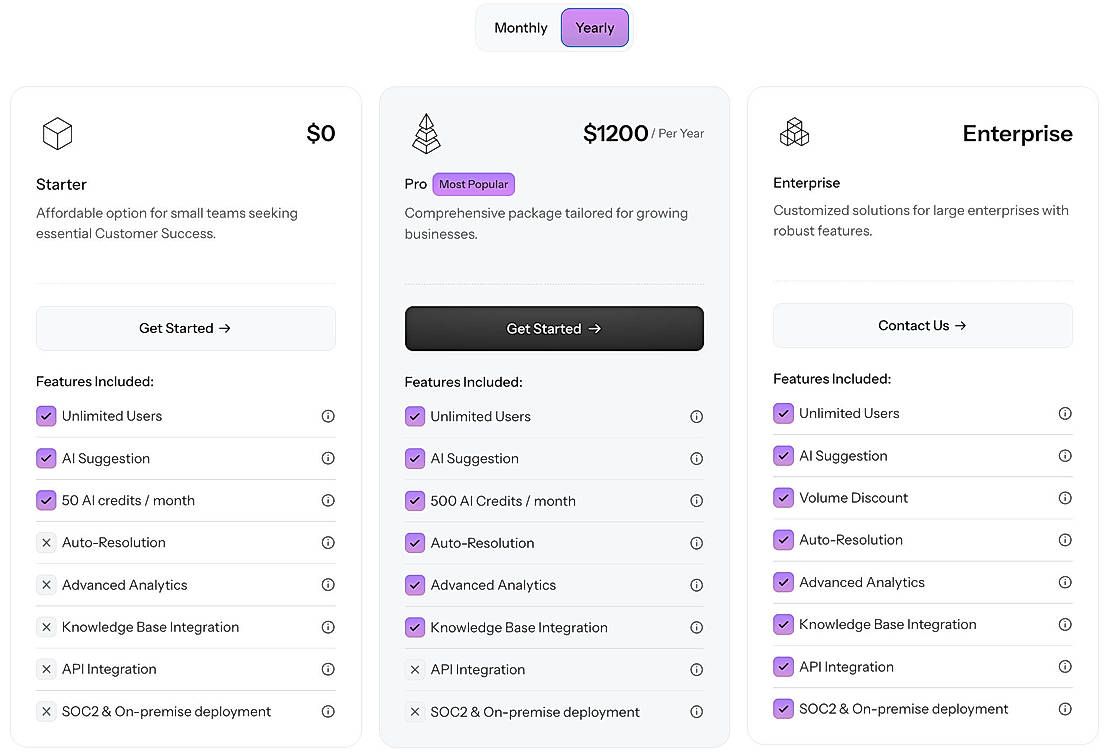
Task: Click the Pro plan name text
Action: (x=416, y=184)
